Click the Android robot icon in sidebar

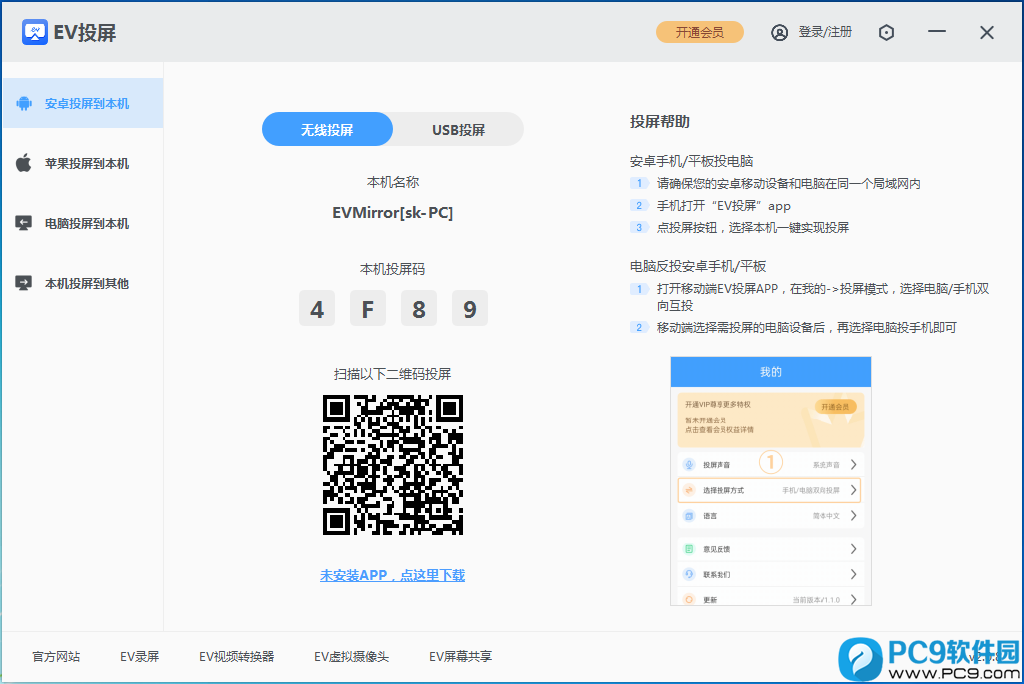24,103
